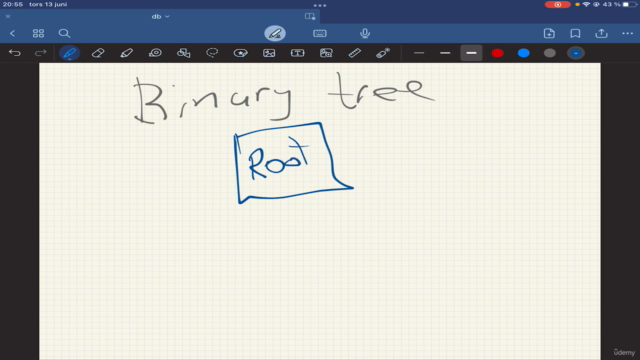Open the multitasking three-dots control
Screen dimensions: 640x360
point(320,5)
